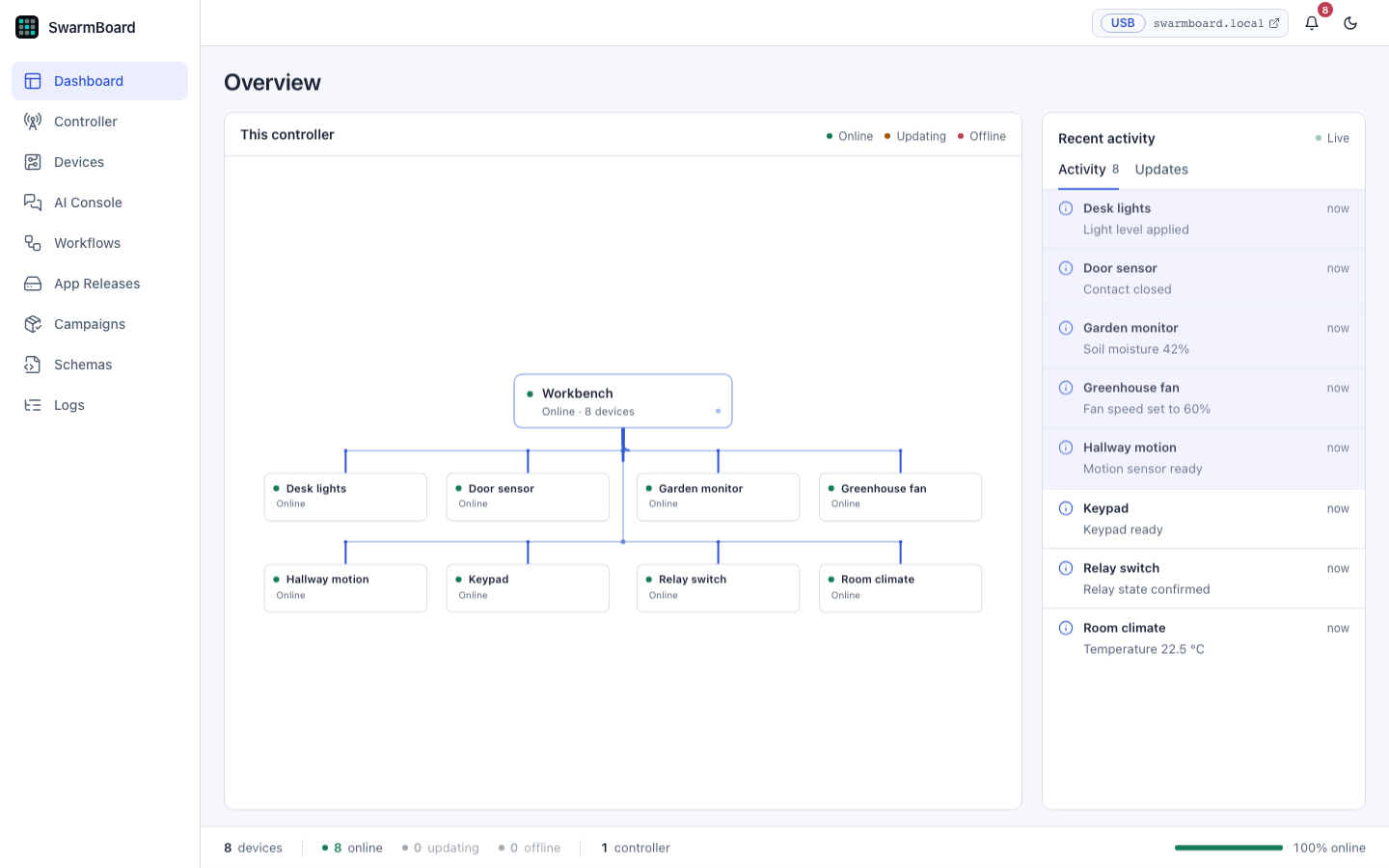Click the Door sensor activity info icon
The width and height of the screenshot is (1389, 868).
(1066, 268)
